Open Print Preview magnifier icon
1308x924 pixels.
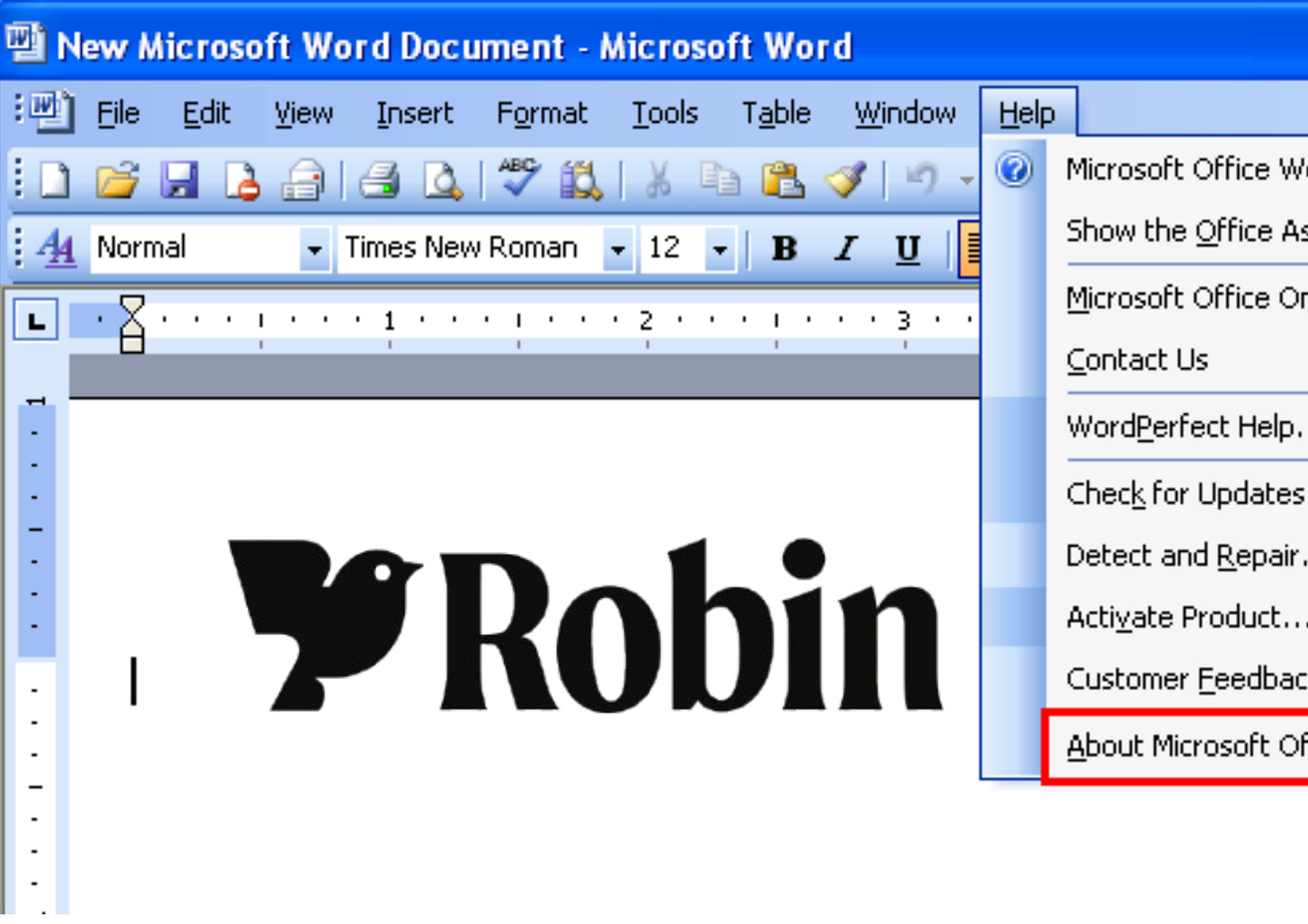click(x=443, y=180)
